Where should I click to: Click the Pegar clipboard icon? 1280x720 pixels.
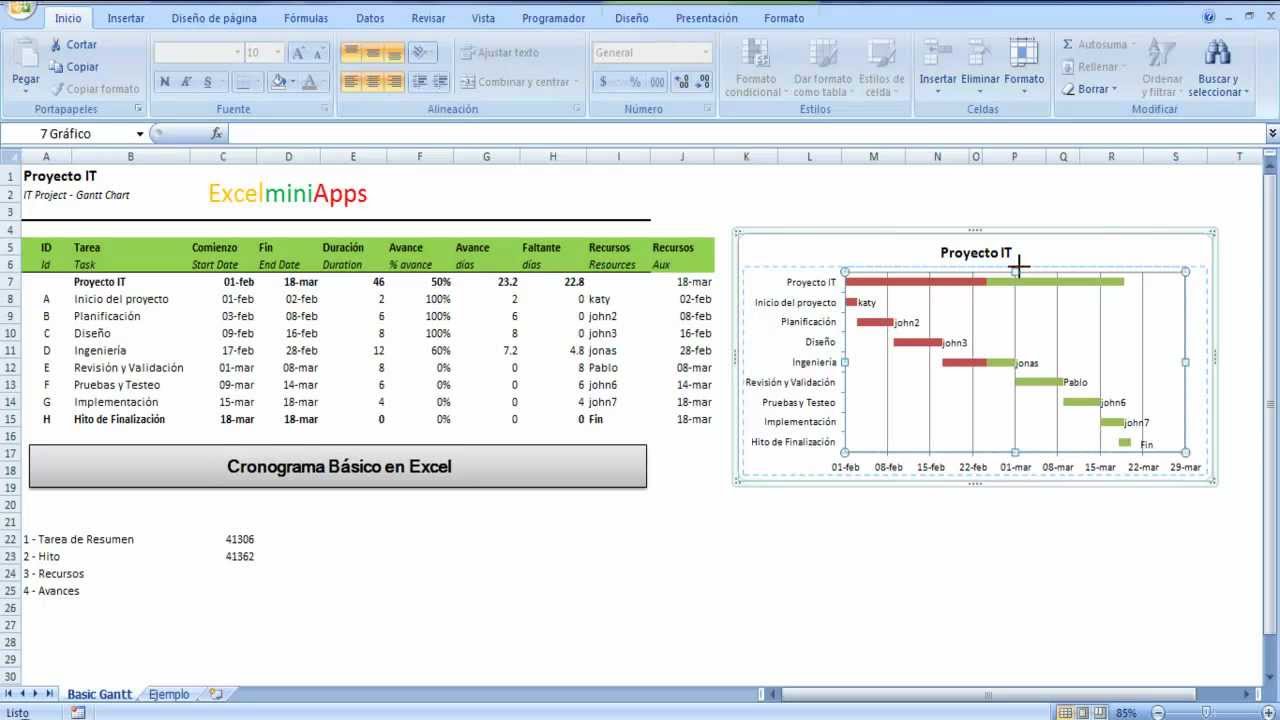point(26,54)
